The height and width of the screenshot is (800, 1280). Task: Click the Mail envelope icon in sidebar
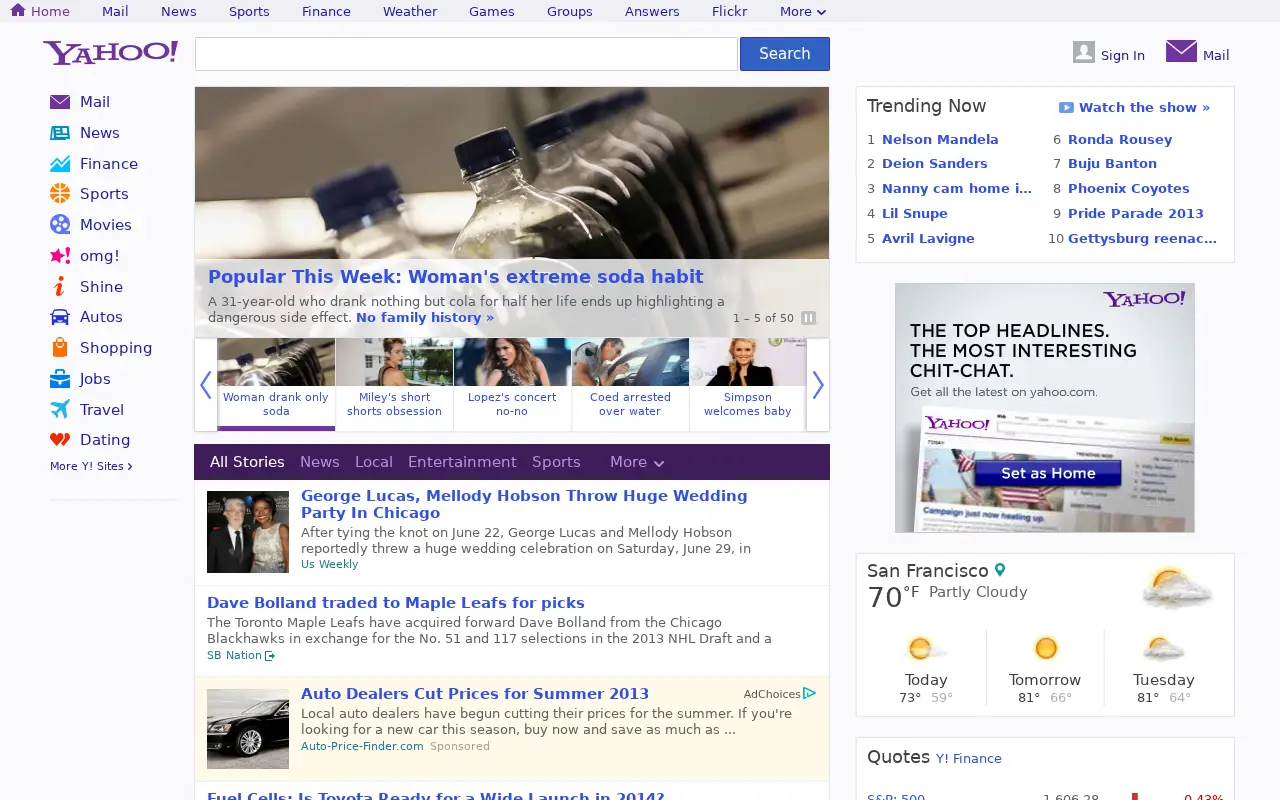pos(60,102)
